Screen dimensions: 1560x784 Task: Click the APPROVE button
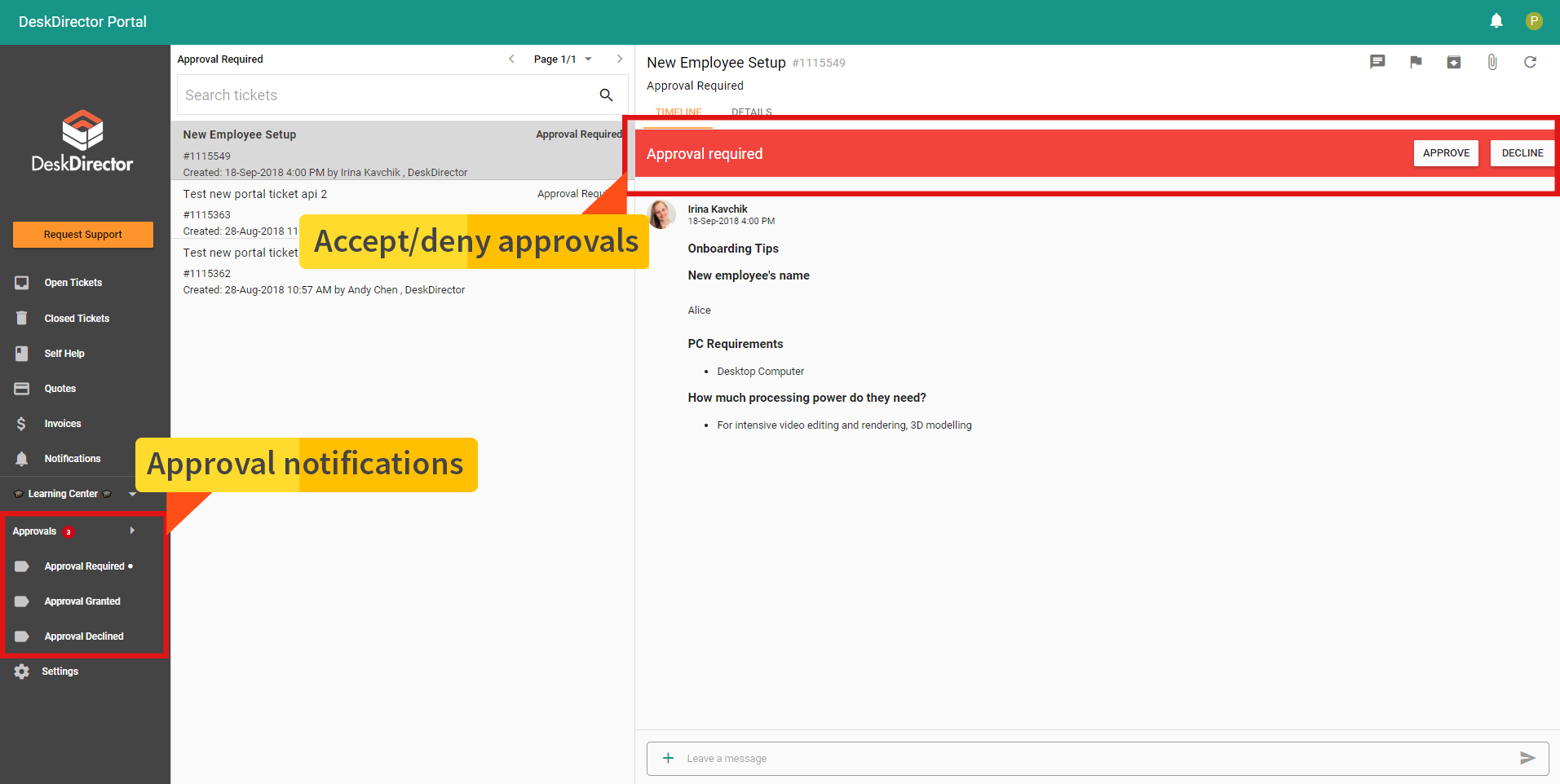pos(1446,152)
